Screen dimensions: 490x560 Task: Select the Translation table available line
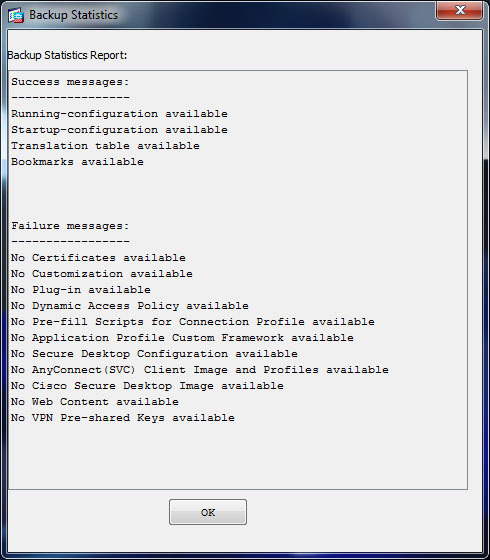click(x=105, y=146)
